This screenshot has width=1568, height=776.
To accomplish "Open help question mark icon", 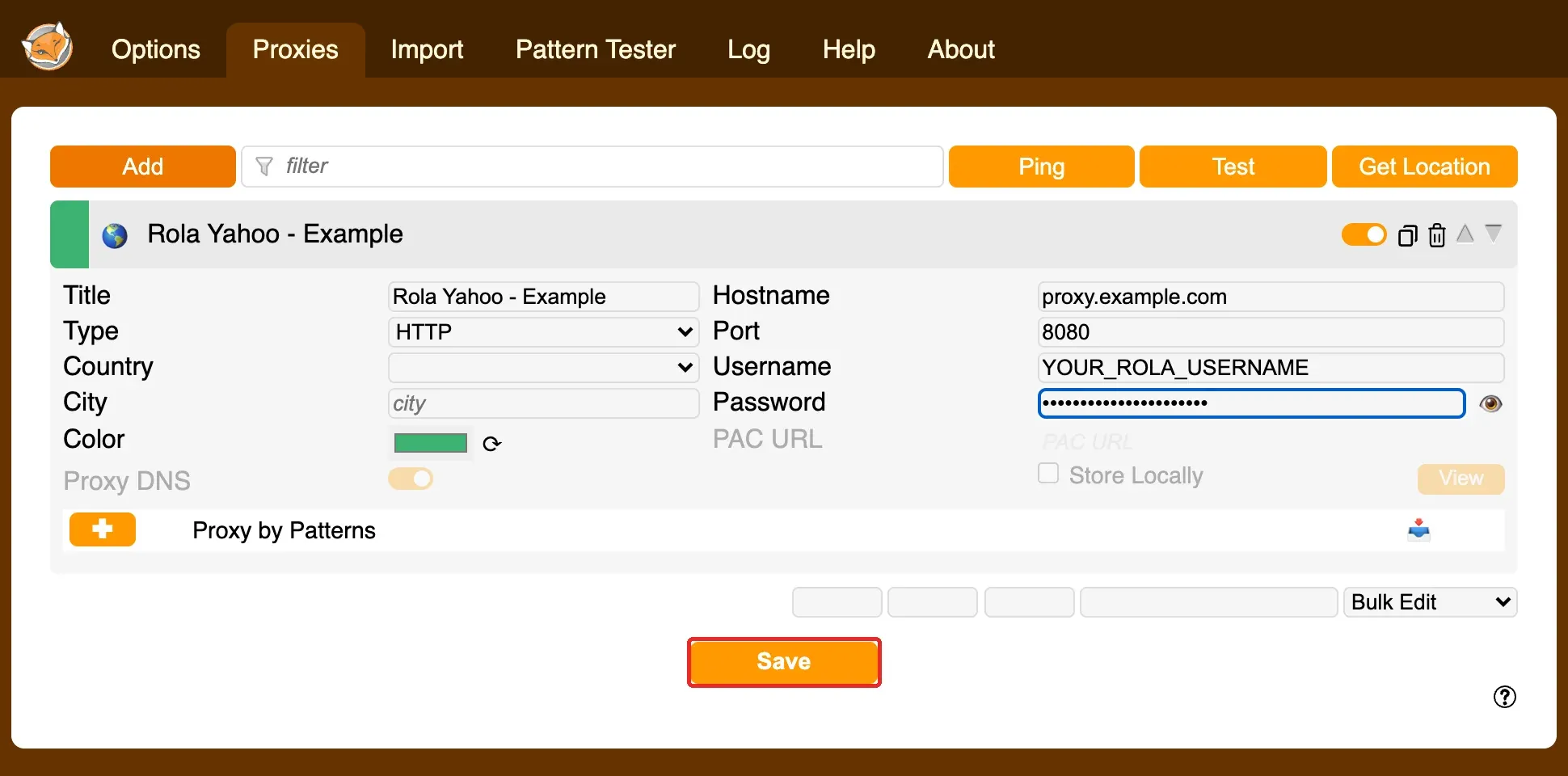I will coord(1505,697).
